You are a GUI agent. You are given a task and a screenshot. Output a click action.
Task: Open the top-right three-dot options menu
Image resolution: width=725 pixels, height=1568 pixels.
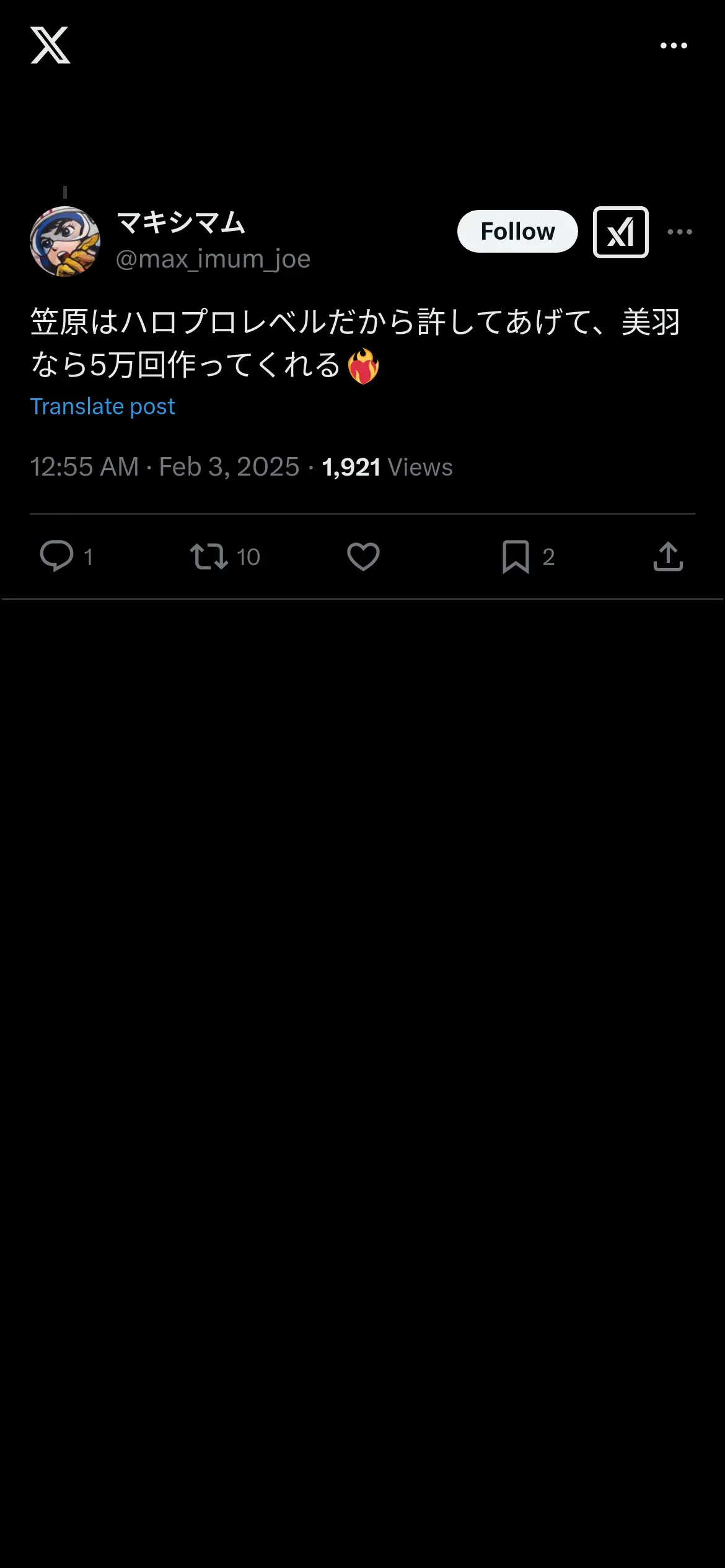pos(674,45)
